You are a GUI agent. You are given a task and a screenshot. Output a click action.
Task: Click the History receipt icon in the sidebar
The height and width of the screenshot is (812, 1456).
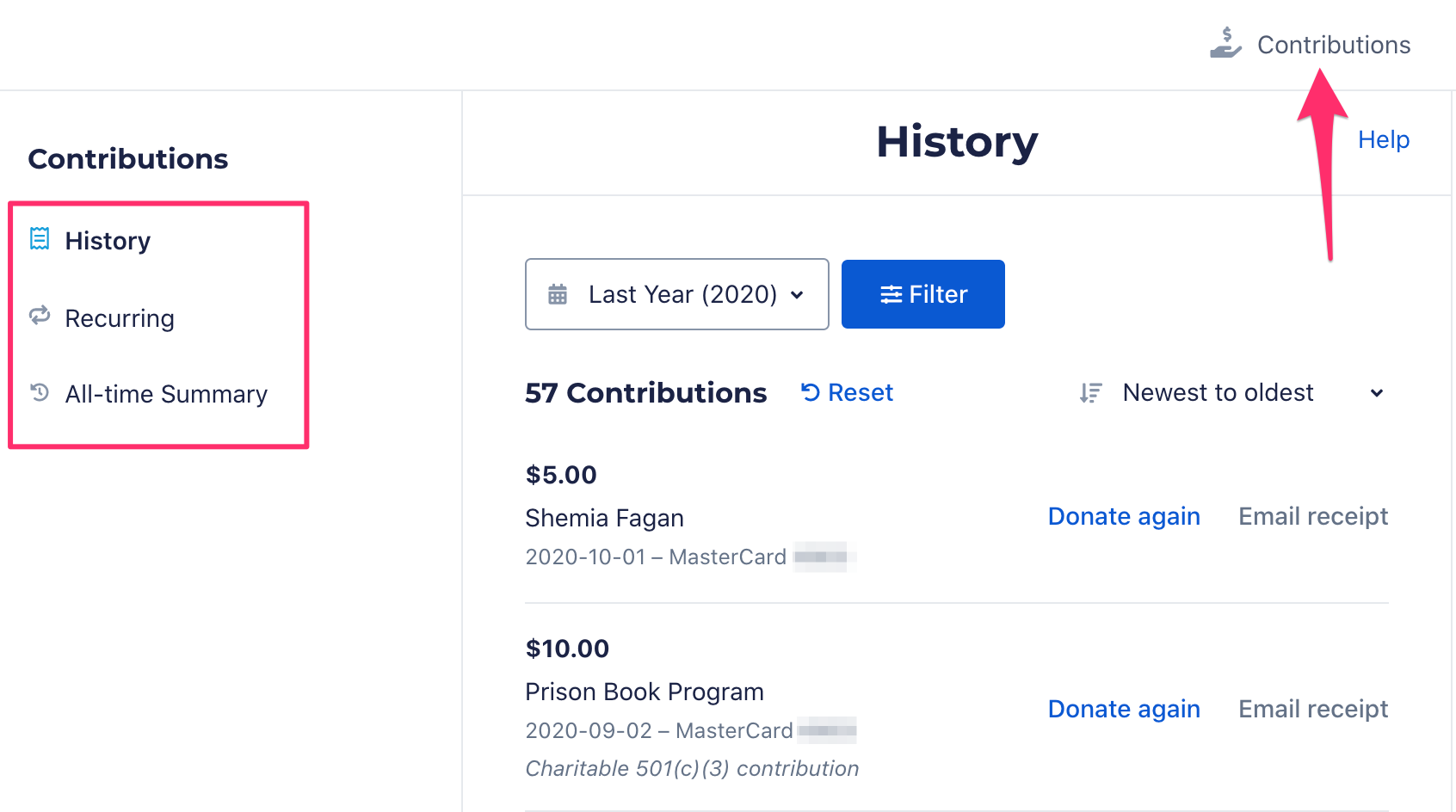coord(40,238)
